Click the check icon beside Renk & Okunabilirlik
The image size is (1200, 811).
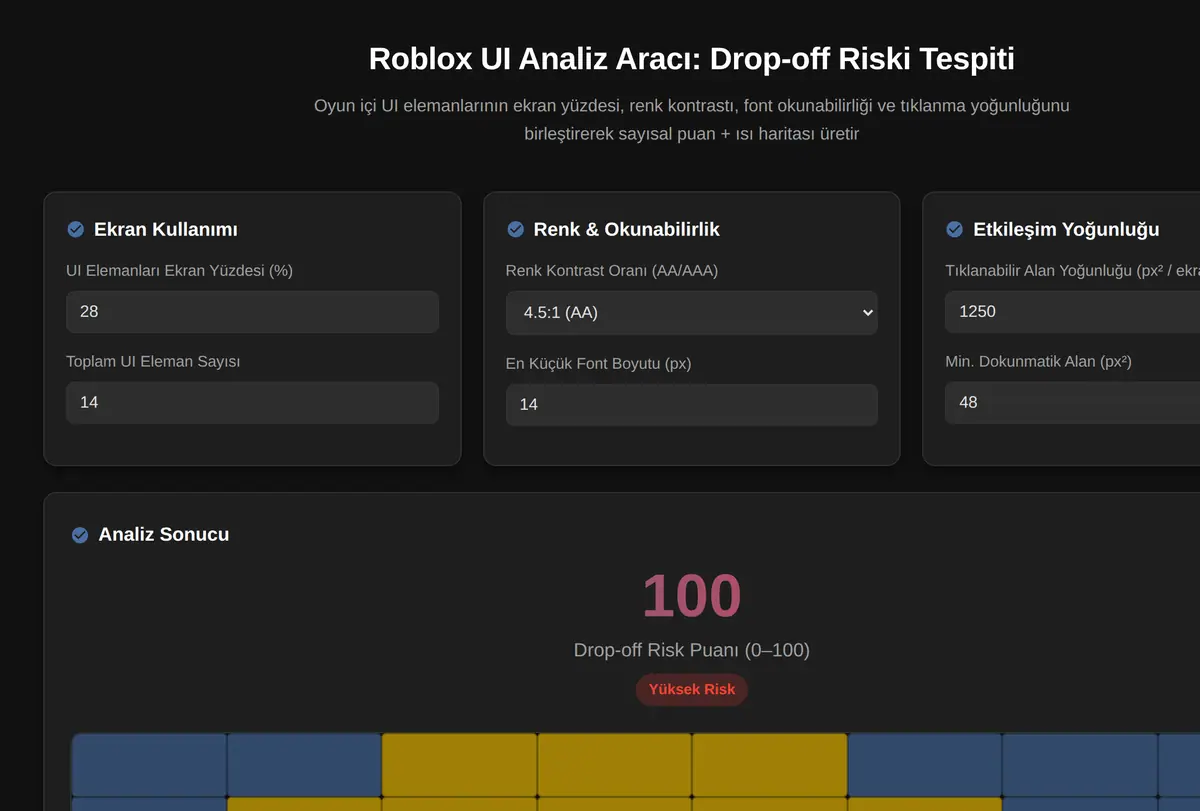(x=515, y=230)
